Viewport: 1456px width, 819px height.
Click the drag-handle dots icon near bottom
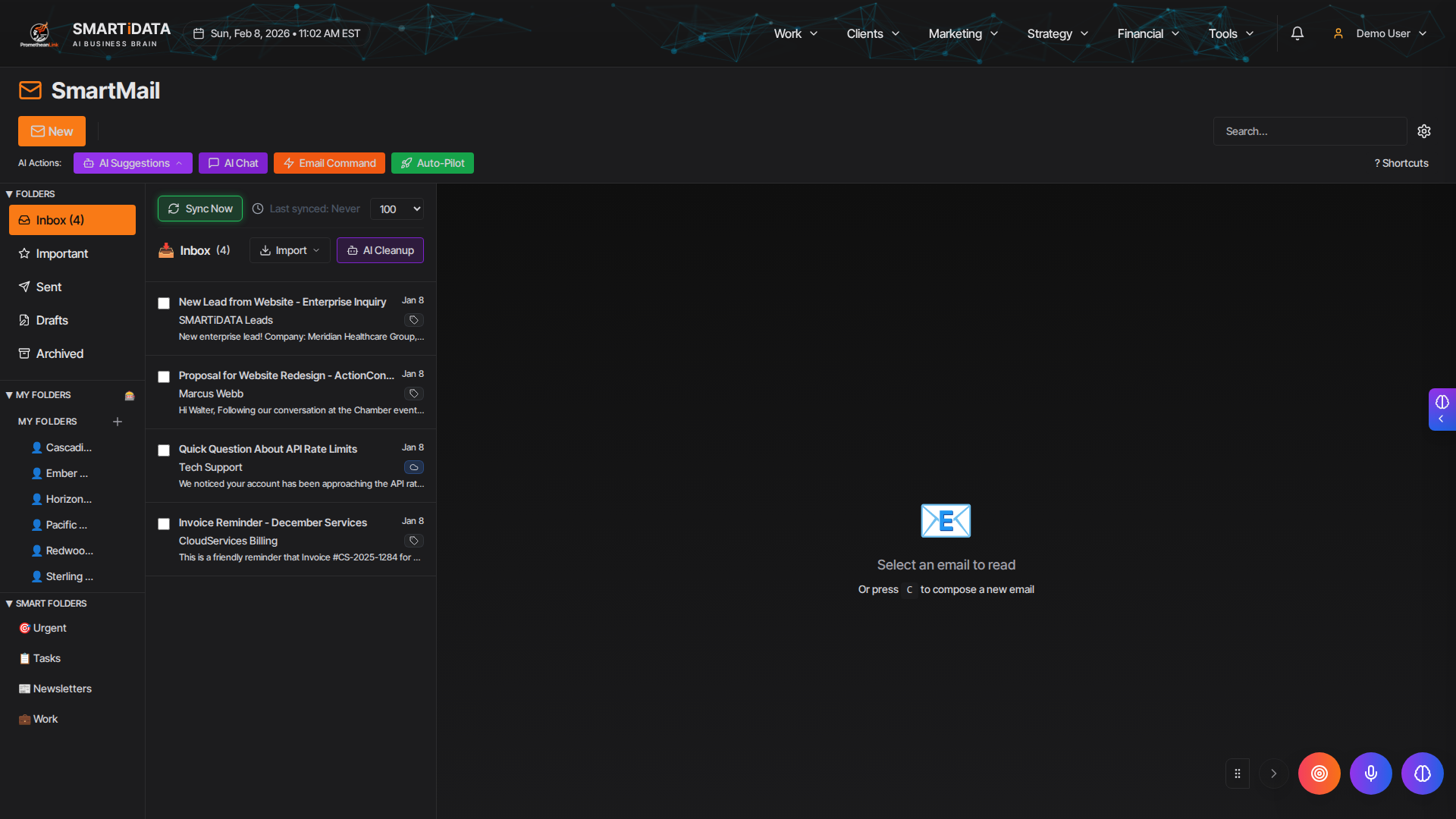click(x=1238, y=773)
